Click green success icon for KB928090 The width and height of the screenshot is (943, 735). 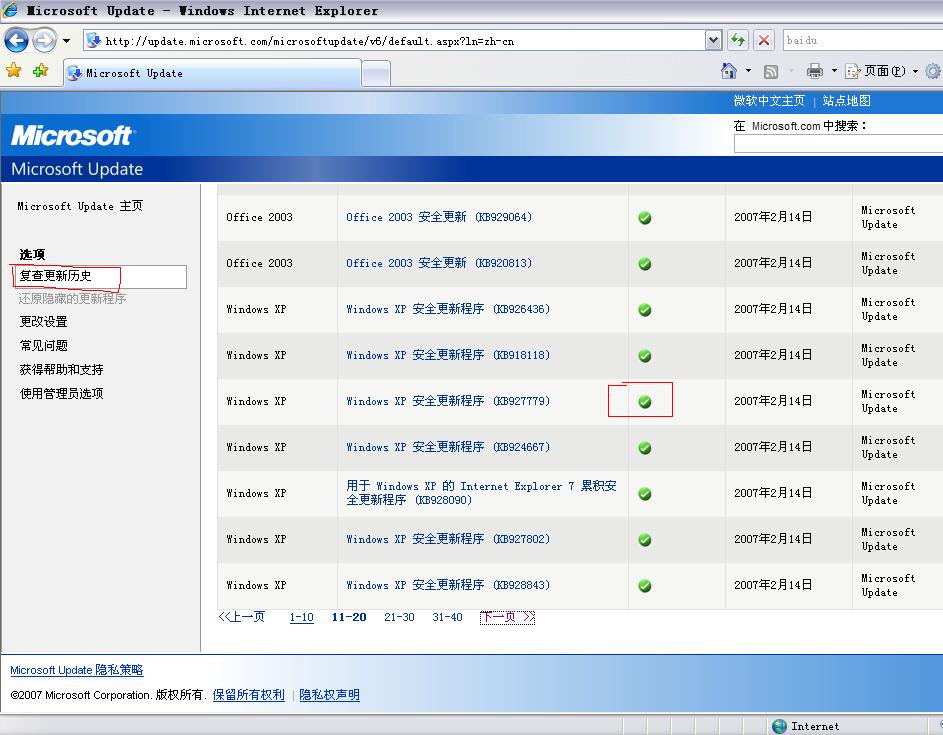pyautogui.click(x=645, y=494)
